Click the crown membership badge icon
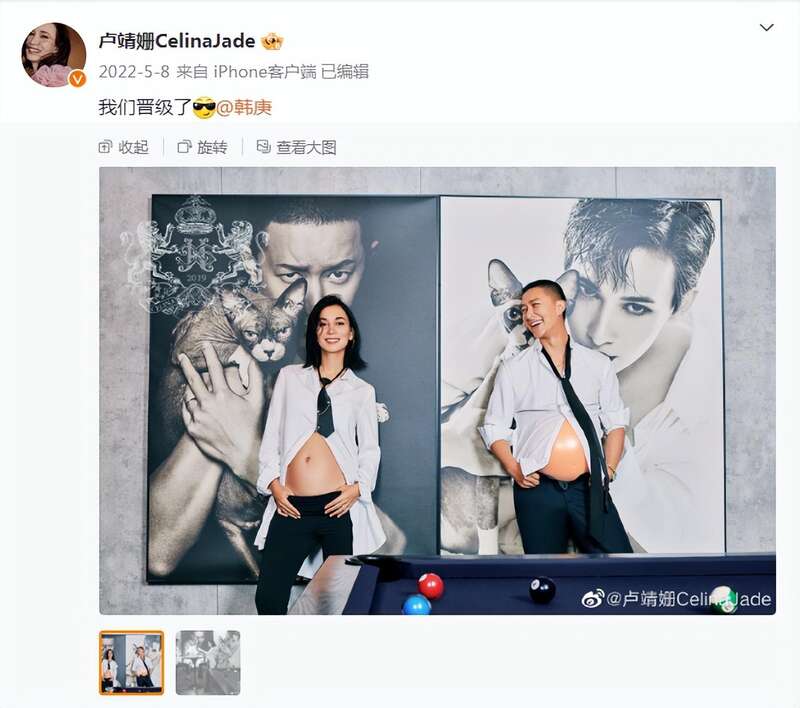The width and height of the screenshot is (800, 708). click(271, 41)
